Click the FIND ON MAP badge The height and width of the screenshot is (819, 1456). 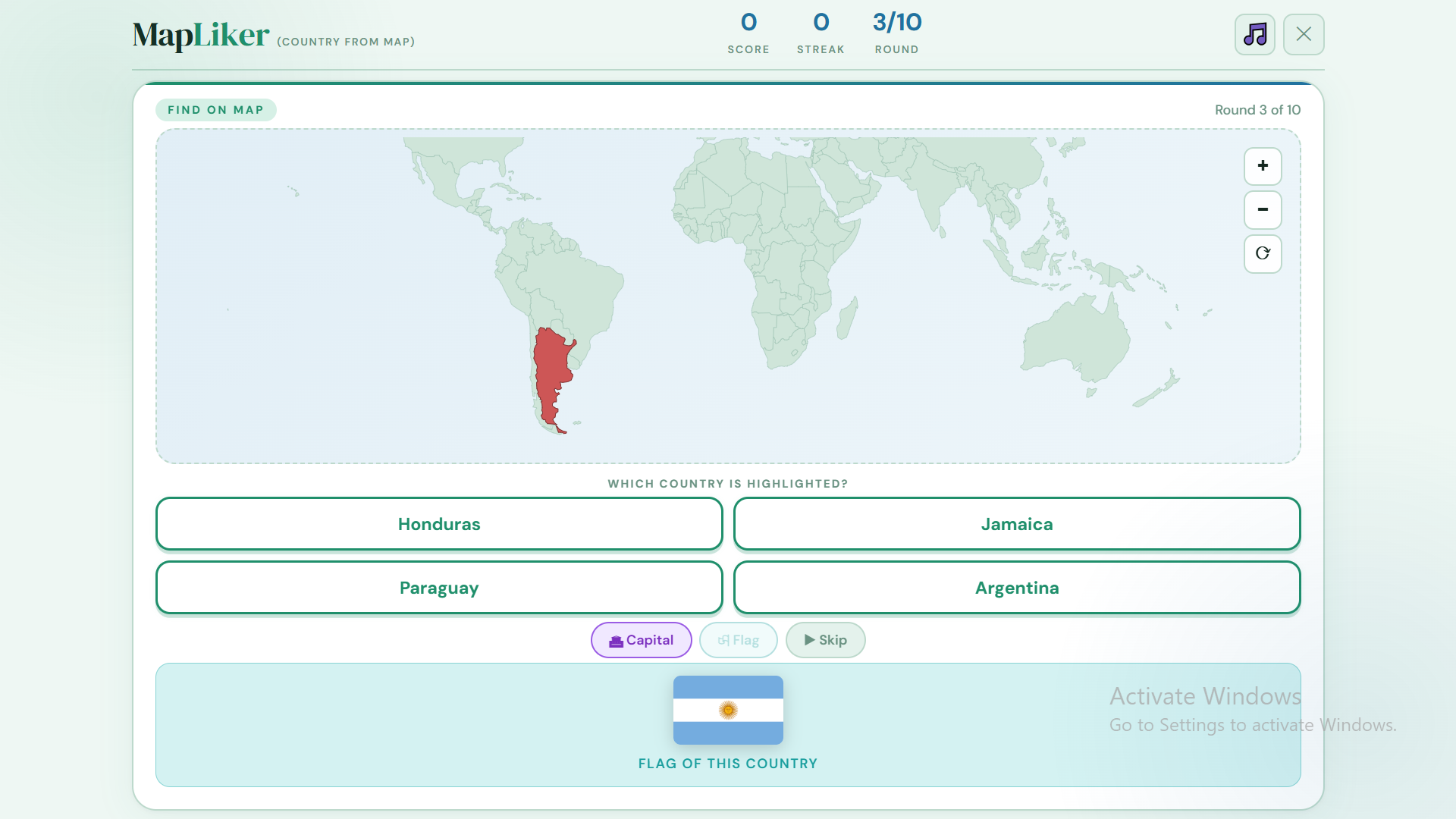(216, 110)
